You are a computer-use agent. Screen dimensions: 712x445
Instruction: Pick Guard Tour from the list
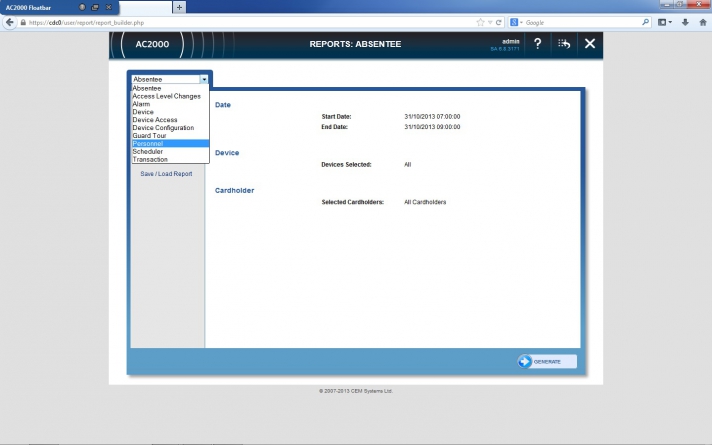[170, 135]
